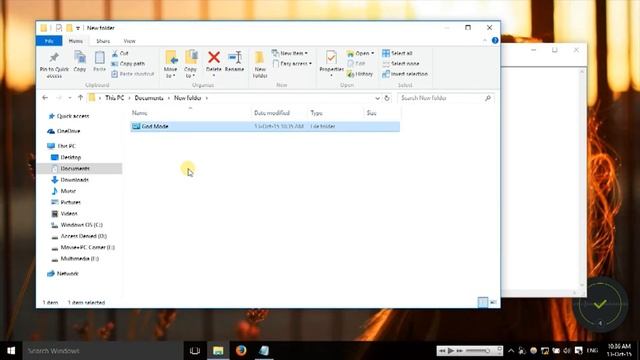Viewport: 640px width, 360px height.
Task: Click the taskbar media player volume slider
Action: [478, 351]
